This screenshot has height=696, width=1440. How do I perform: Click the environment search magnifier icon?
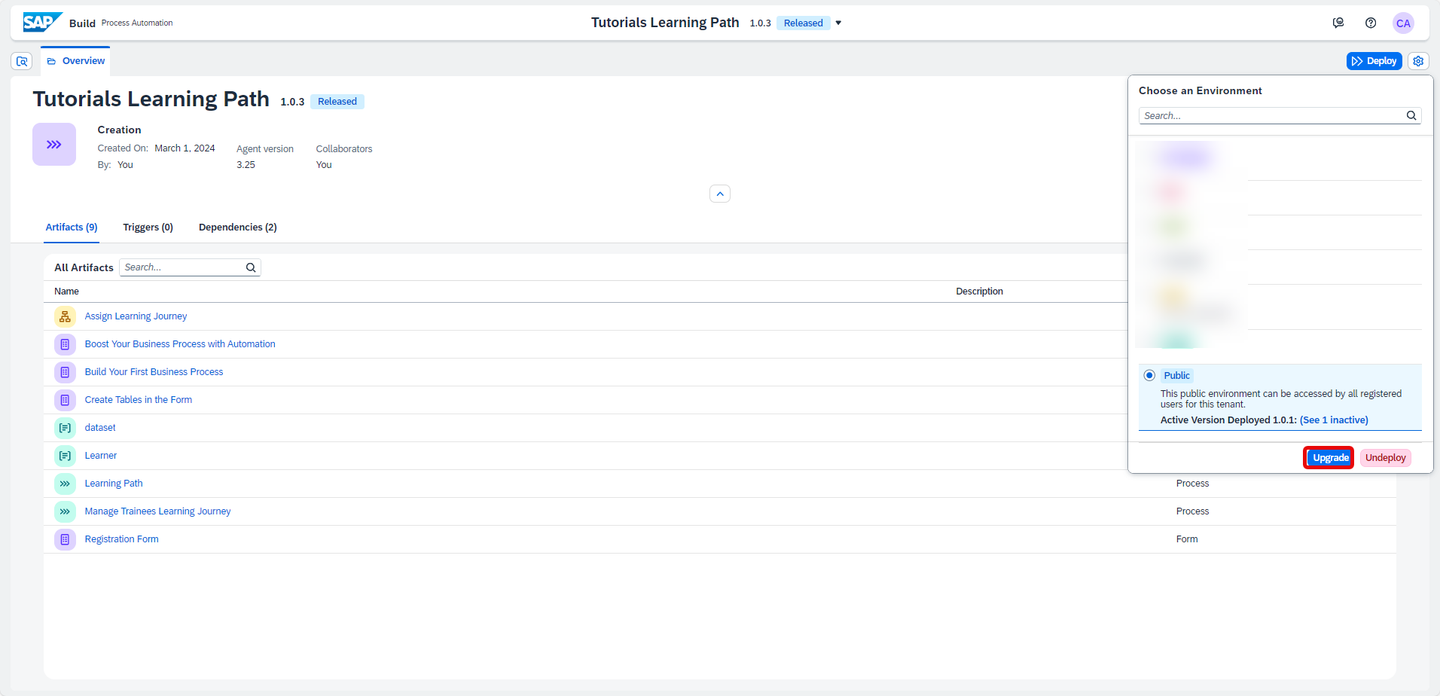(1411, 116)
